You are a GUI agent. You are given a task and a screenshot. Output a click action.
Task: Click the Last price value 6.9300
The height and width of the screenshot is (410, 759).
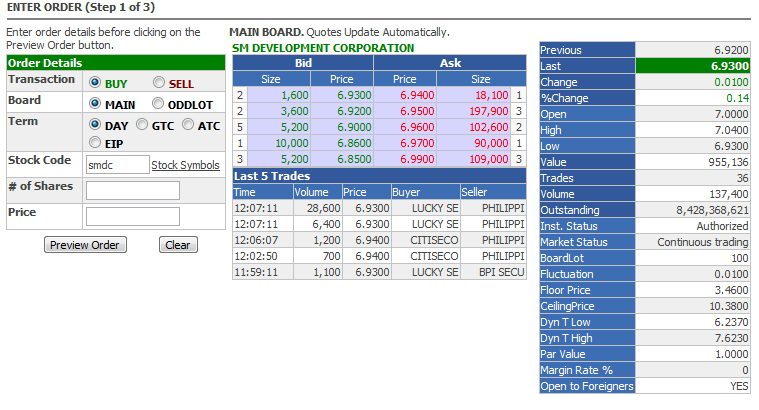729,66
